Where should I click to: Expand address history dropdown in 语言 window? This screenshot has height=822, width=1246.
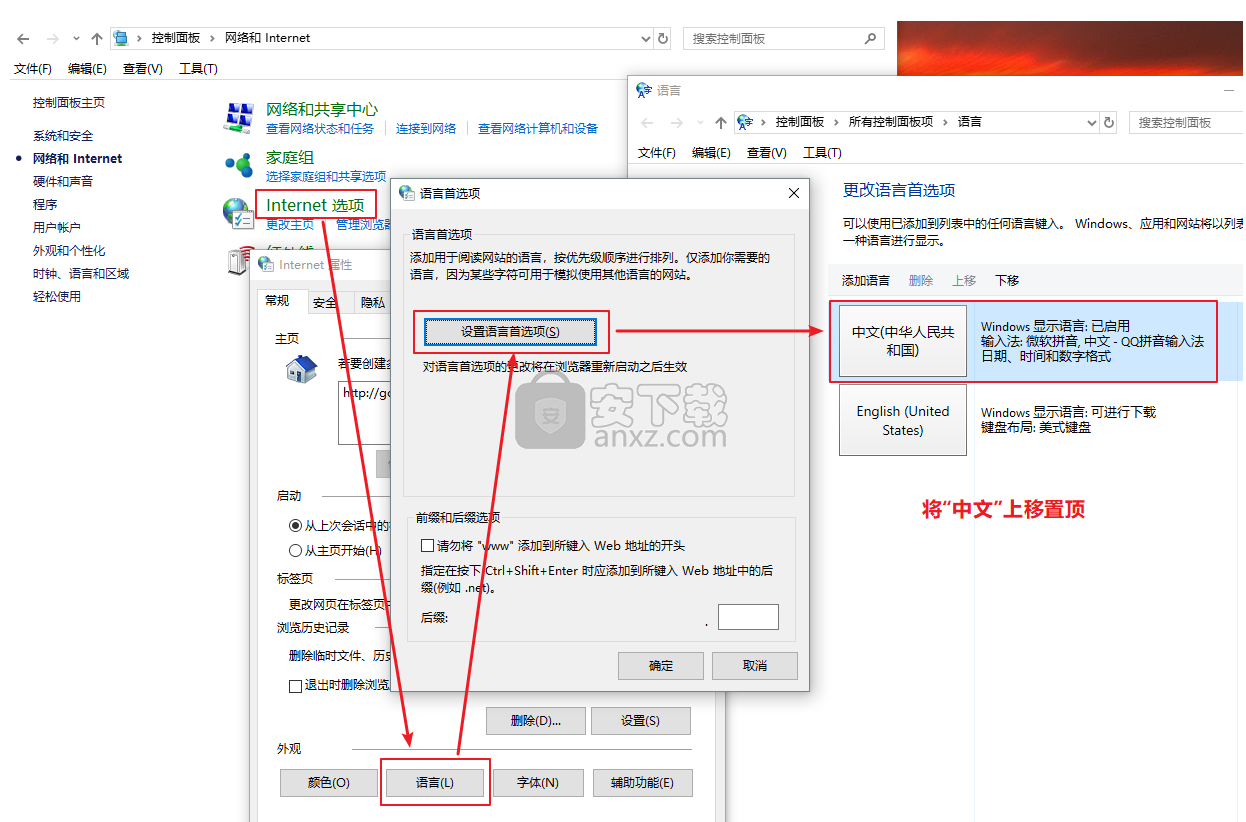(x=1091, y=122)
